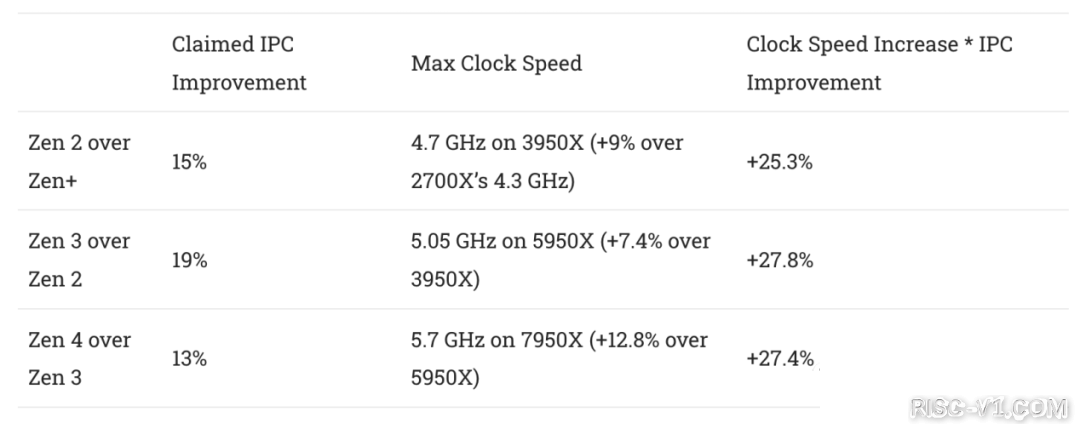Select the "Zen 3 over Zen 2" row label
The image size is (1080, 429).
click(x=79, y=260)
